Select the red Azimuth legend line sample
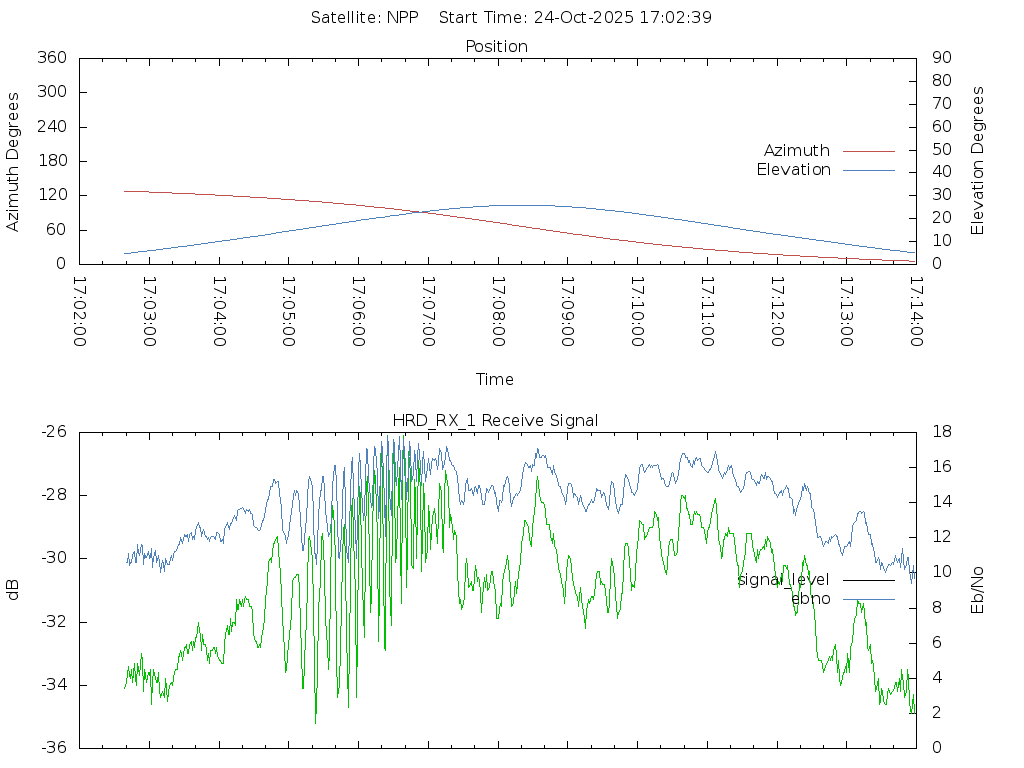This screenshot has width=1024, height=768. tap(868, 151)
